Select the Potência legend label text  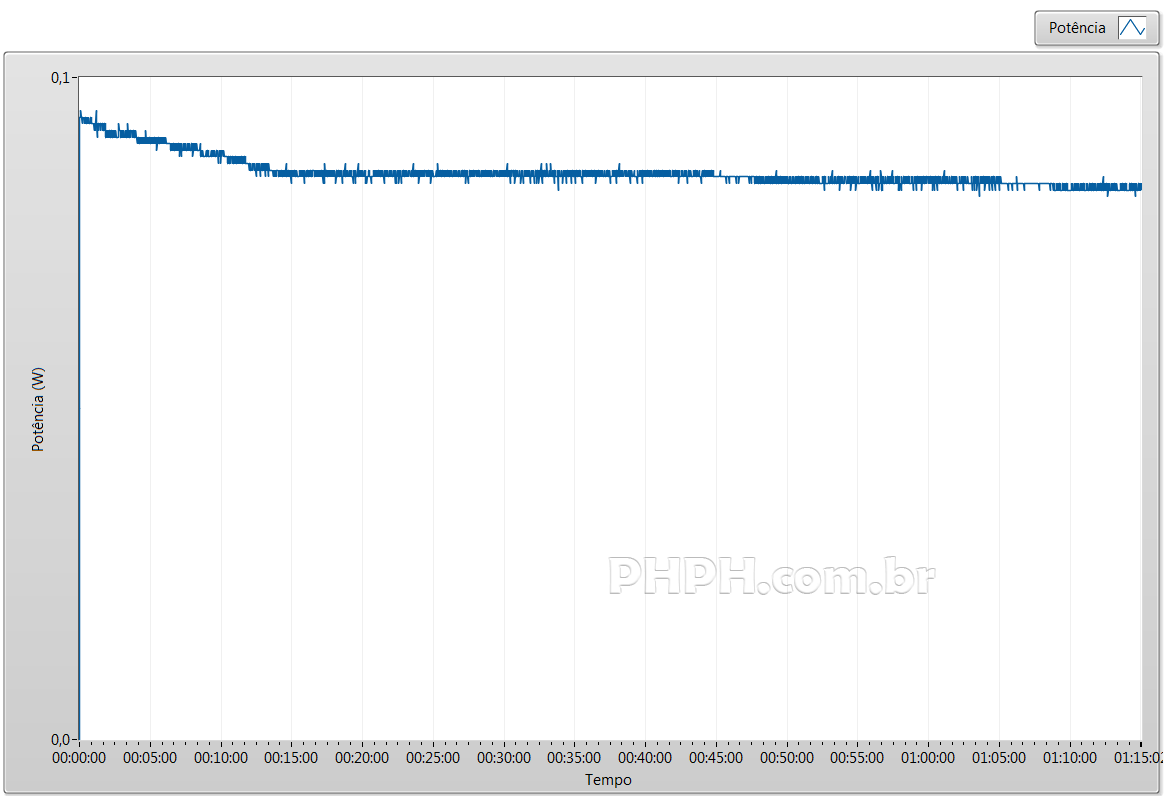click(x=1077, y=28)
